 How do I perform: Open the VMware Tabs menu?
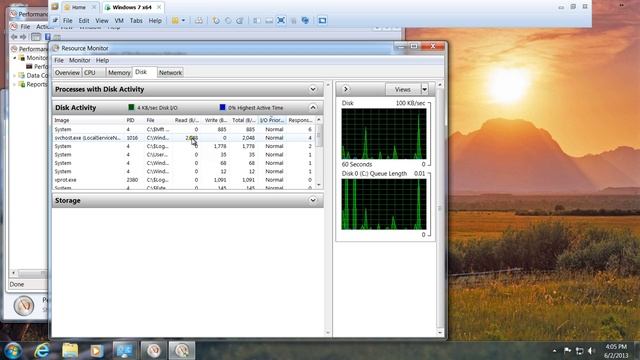coord(136,20)
